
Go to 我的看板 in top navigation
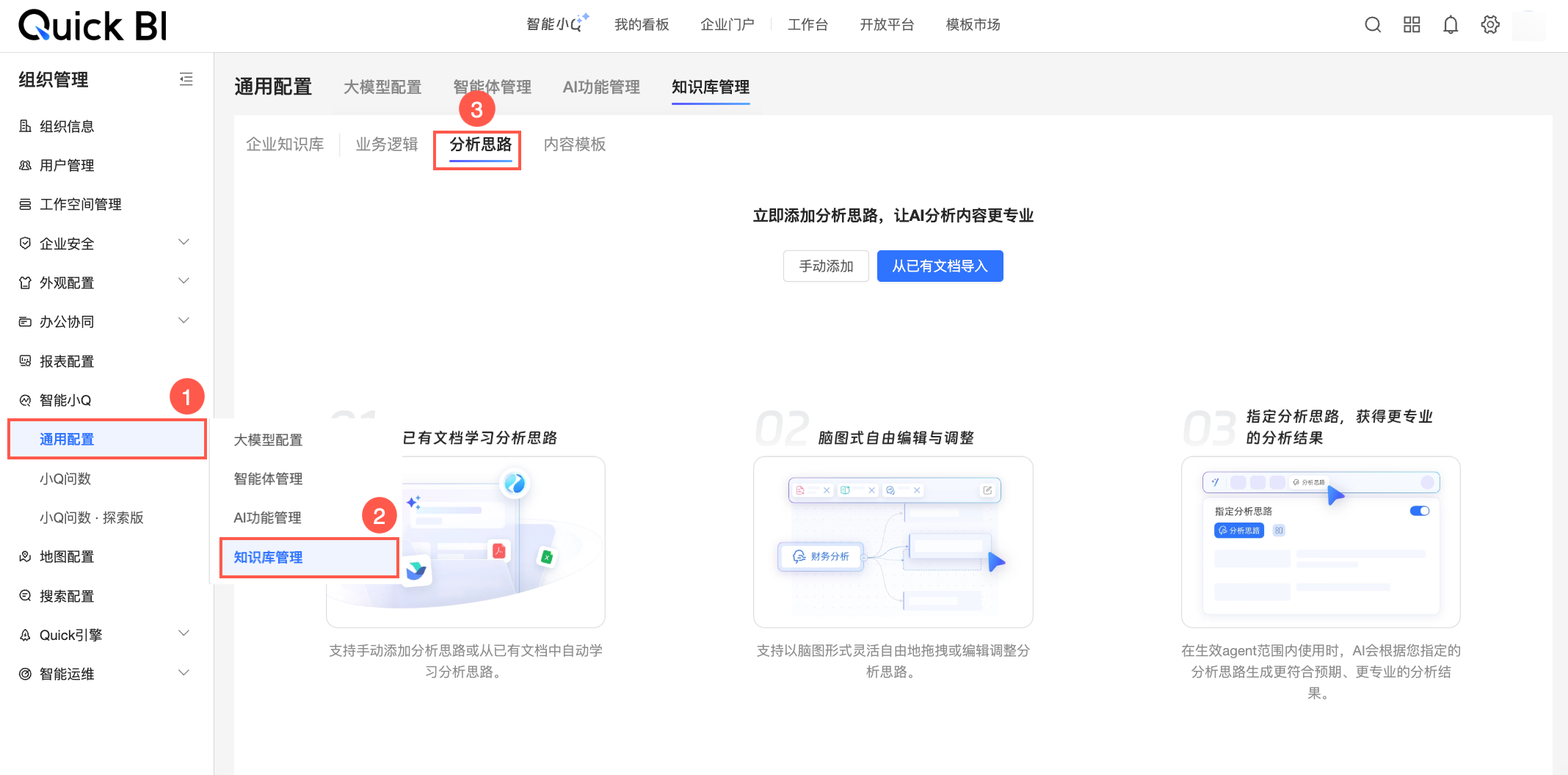[x=642, y=25]
